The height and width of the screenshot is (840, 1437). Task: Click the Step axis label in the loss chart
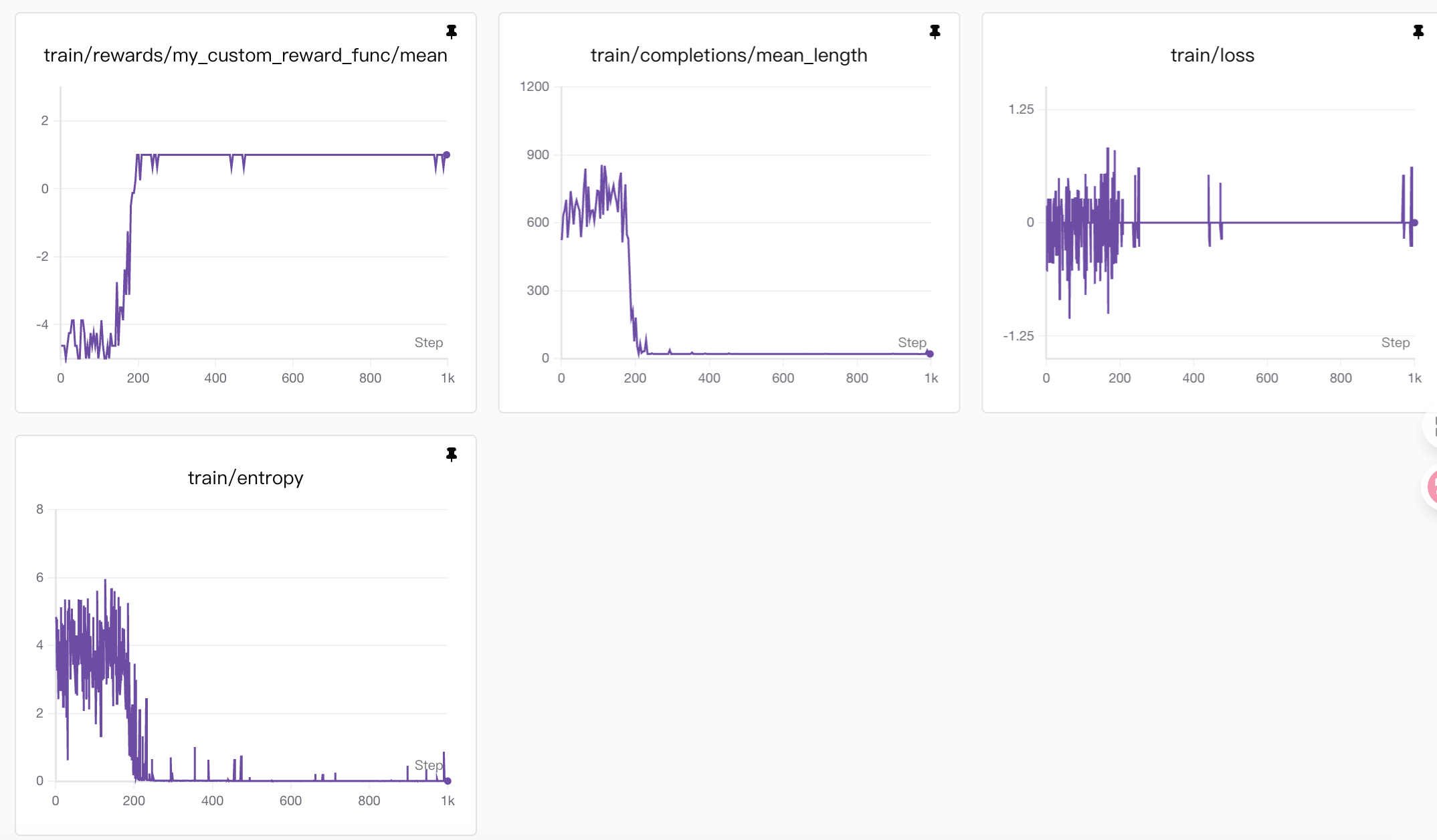(1396, 342)
